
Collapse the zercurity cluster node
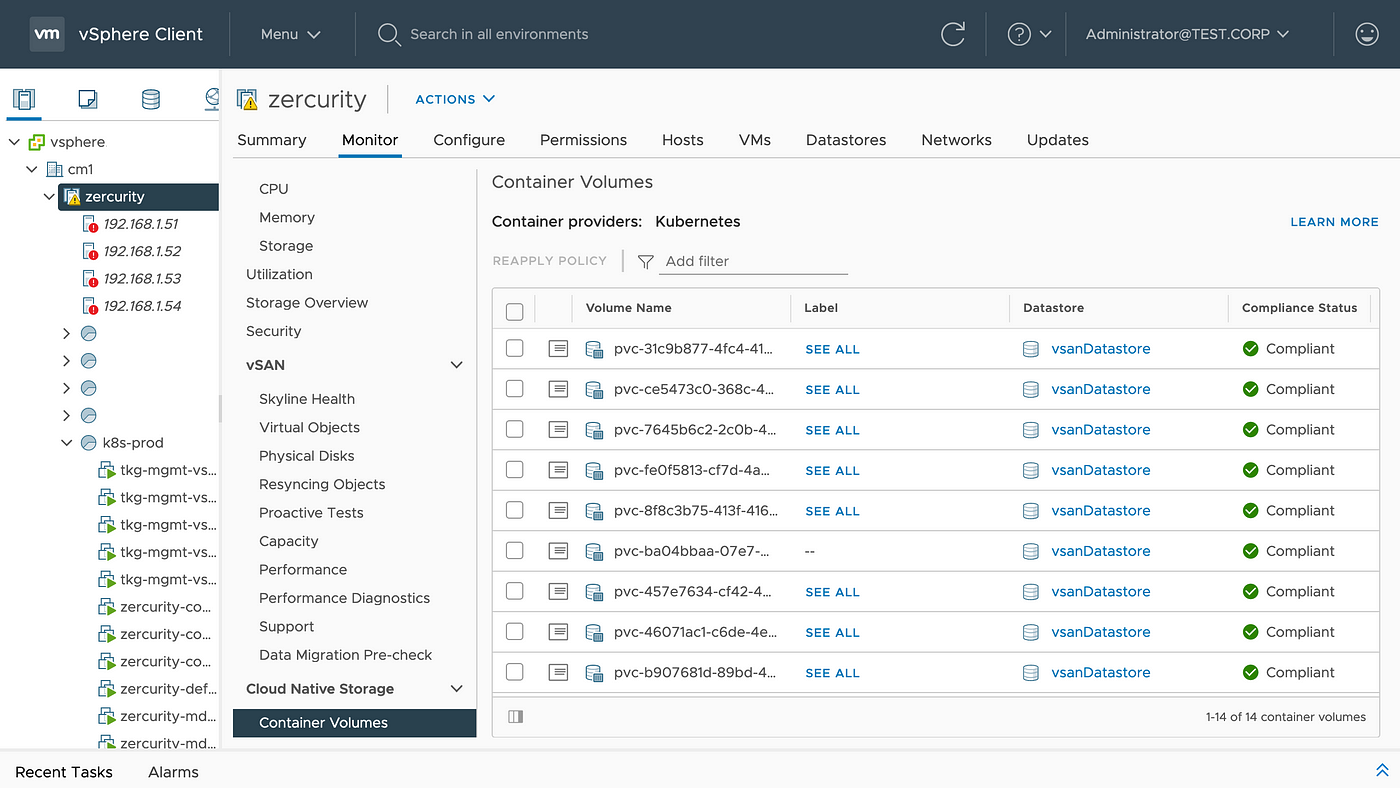(49, 197)
